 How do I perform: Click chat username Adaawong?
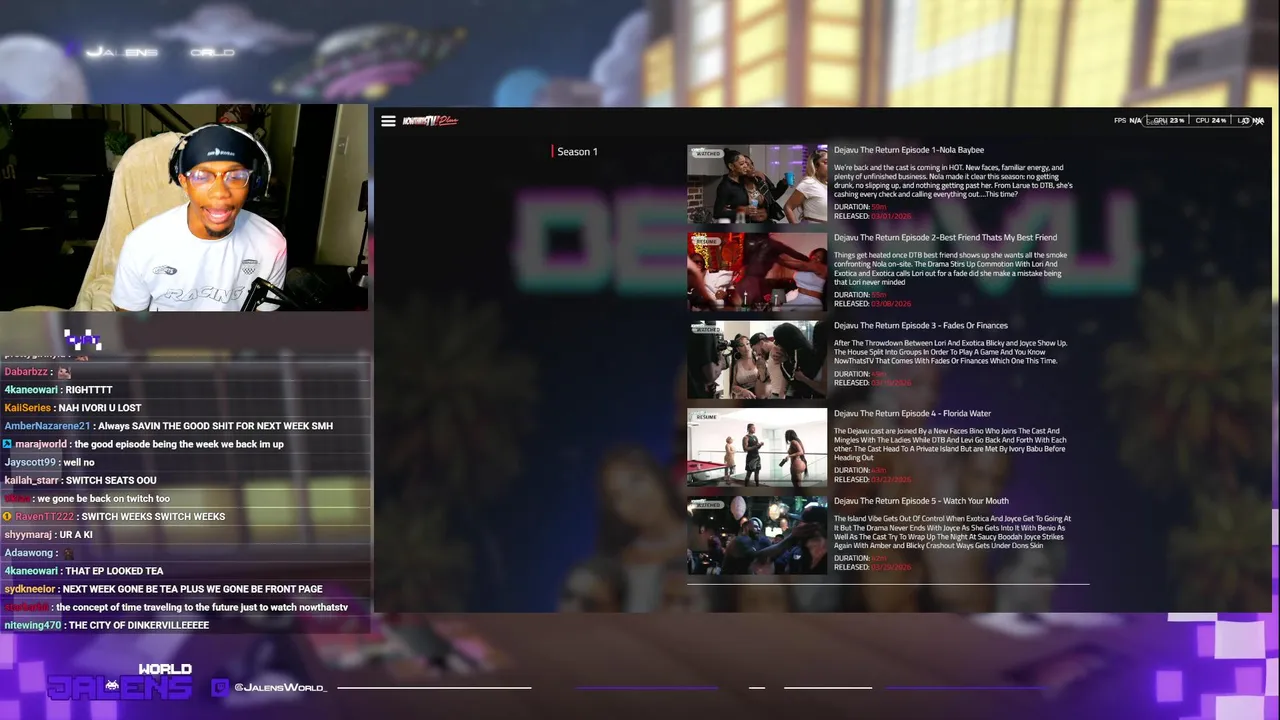pos(29,553)
